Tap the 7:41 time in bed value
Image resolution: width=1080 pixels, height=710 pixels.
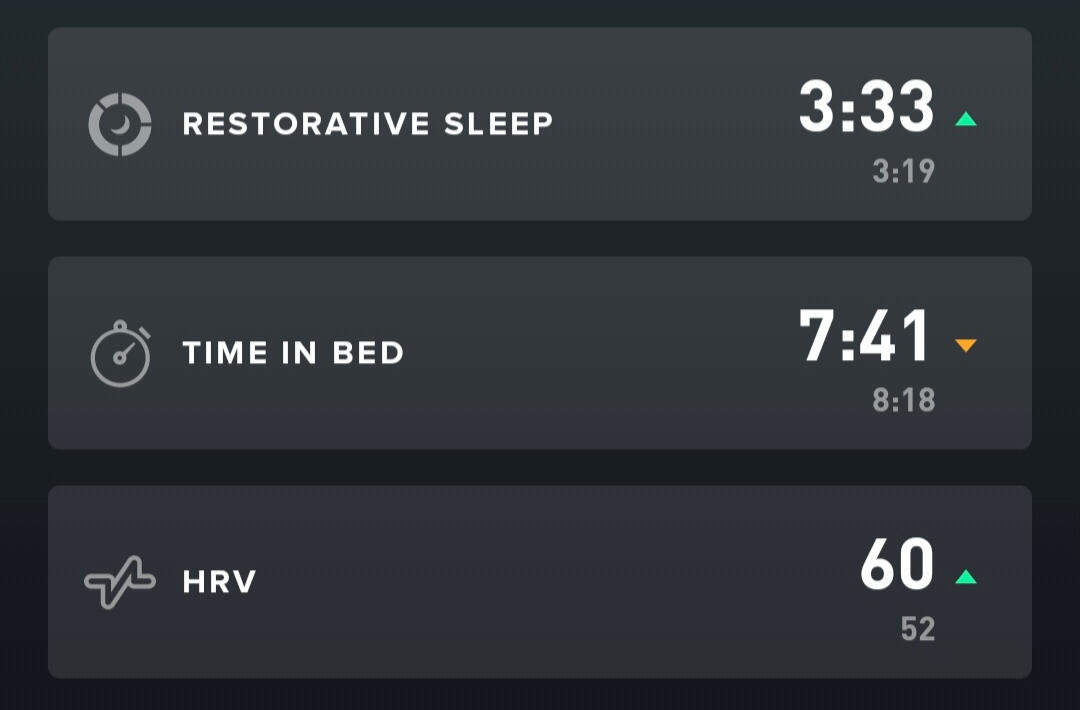click(x=866, y=337)
